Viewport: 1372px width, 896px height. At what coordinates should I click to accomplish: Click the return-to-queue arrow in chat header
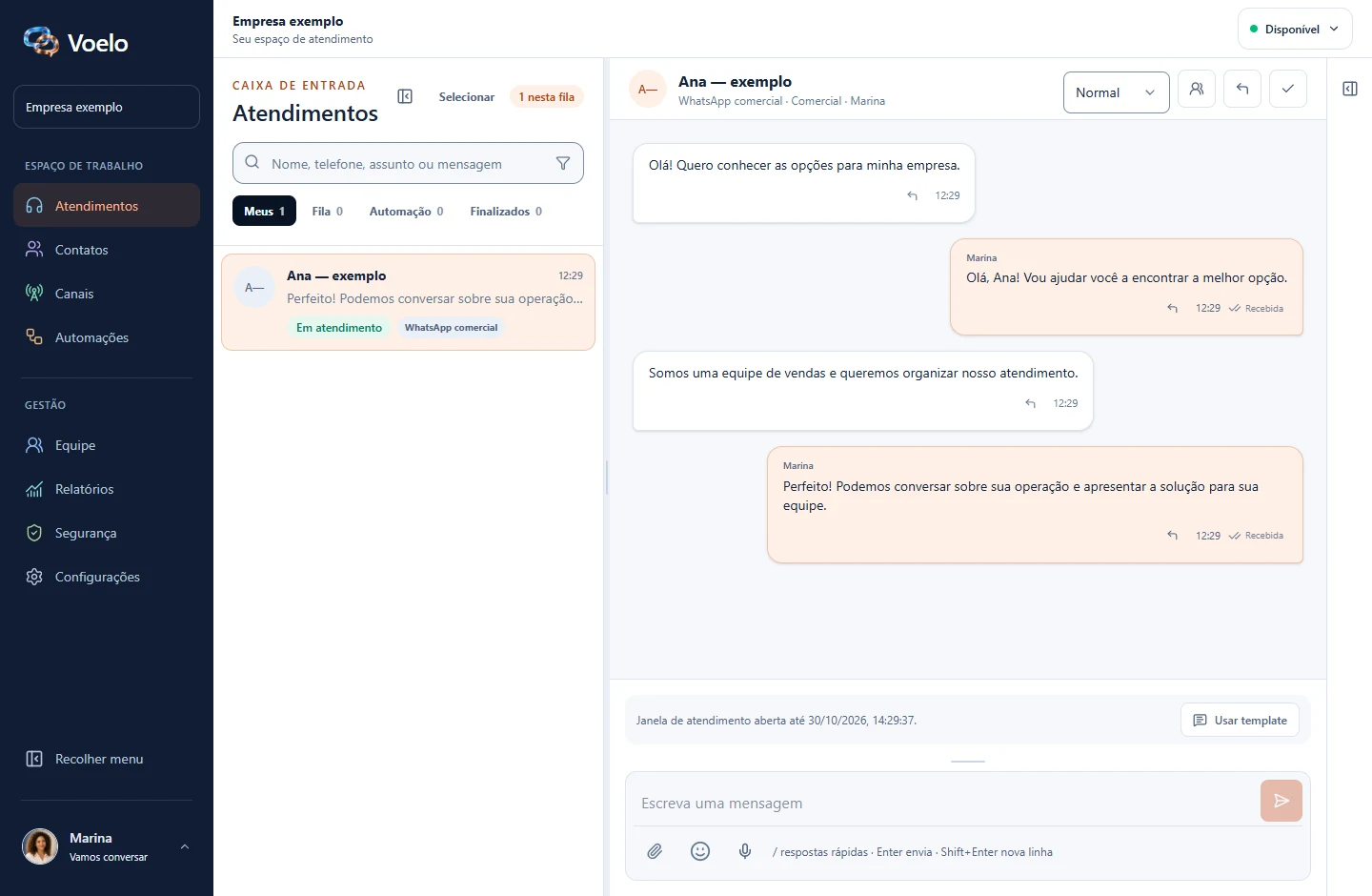1242,89
